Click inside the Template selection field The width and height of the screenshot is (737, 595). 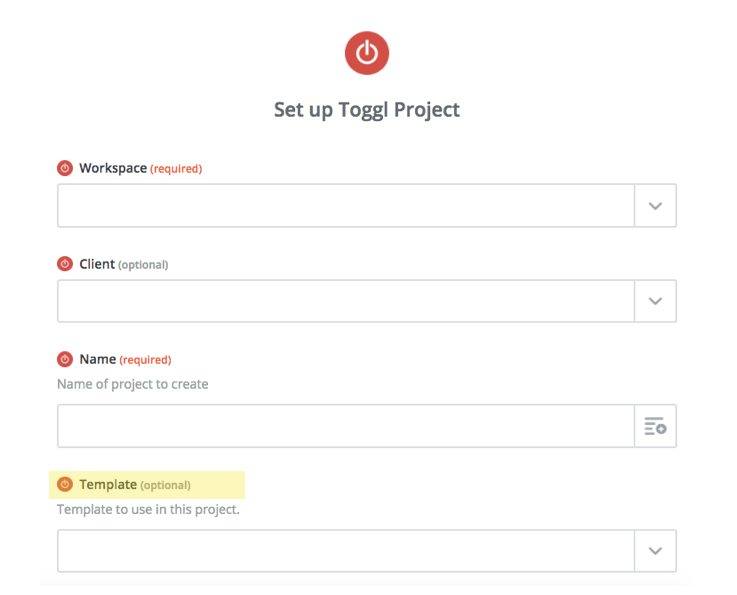(345, 551)
